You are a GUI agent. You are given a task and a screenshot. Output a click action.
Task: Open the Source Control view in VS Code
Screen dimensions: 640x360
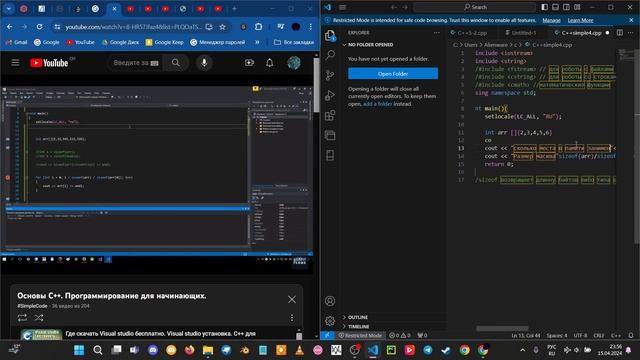pyautogui.click(x=330, y=75)
